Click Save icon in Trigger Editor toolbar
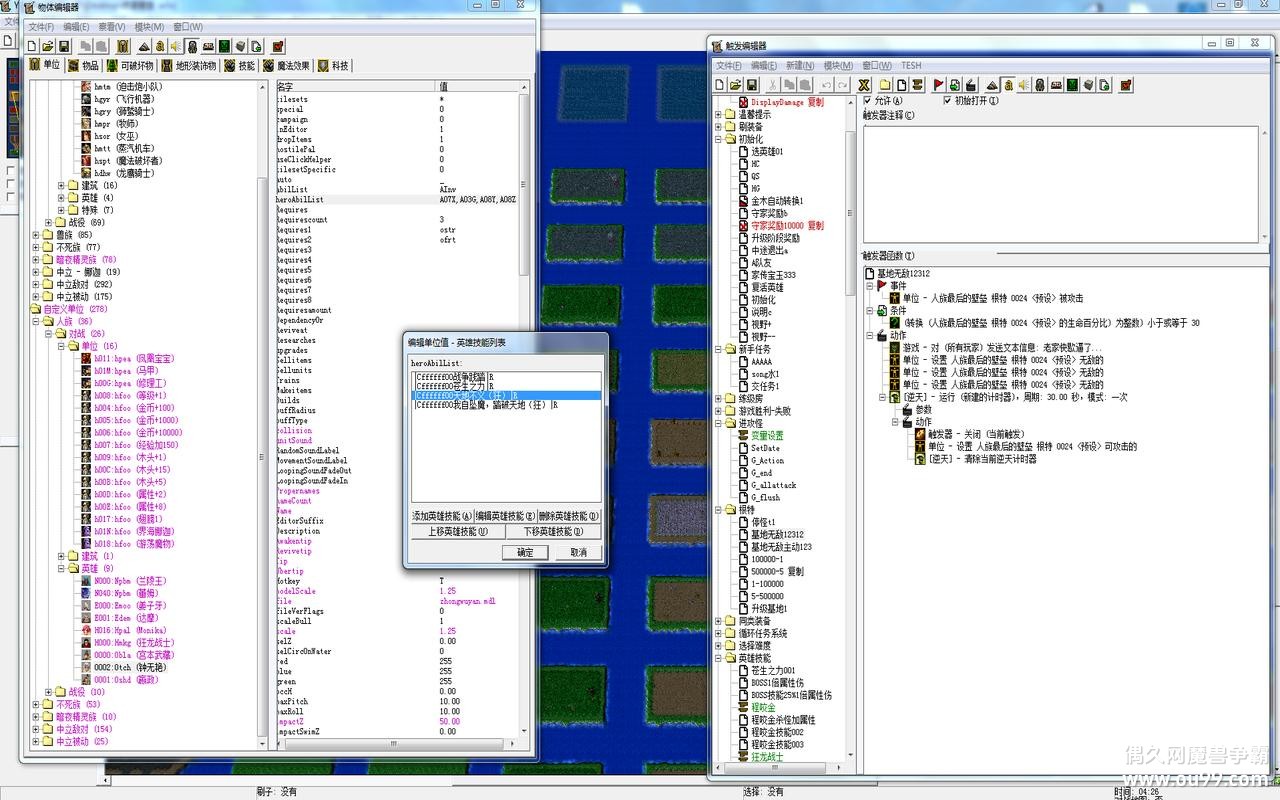 (752, 85)
